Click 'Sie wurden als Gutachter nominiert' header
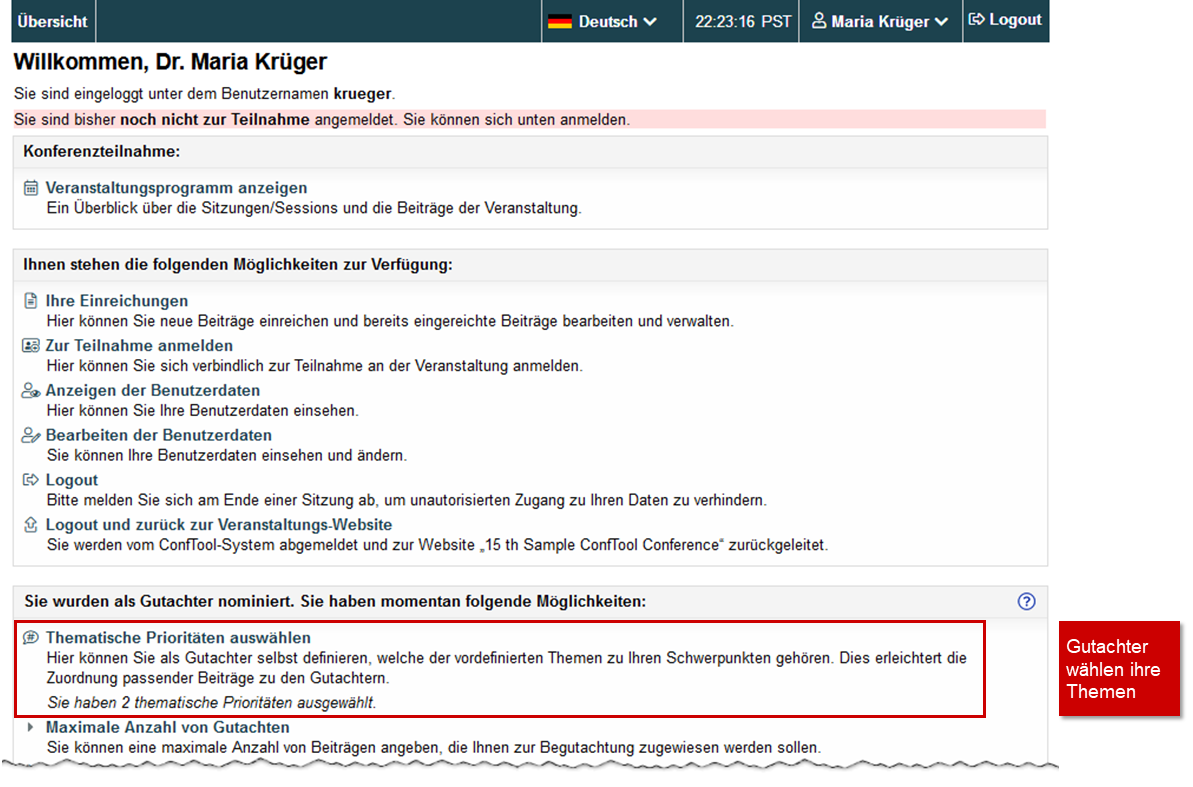The width and height of the screenshot is (1193, 787). coord(335,601)
